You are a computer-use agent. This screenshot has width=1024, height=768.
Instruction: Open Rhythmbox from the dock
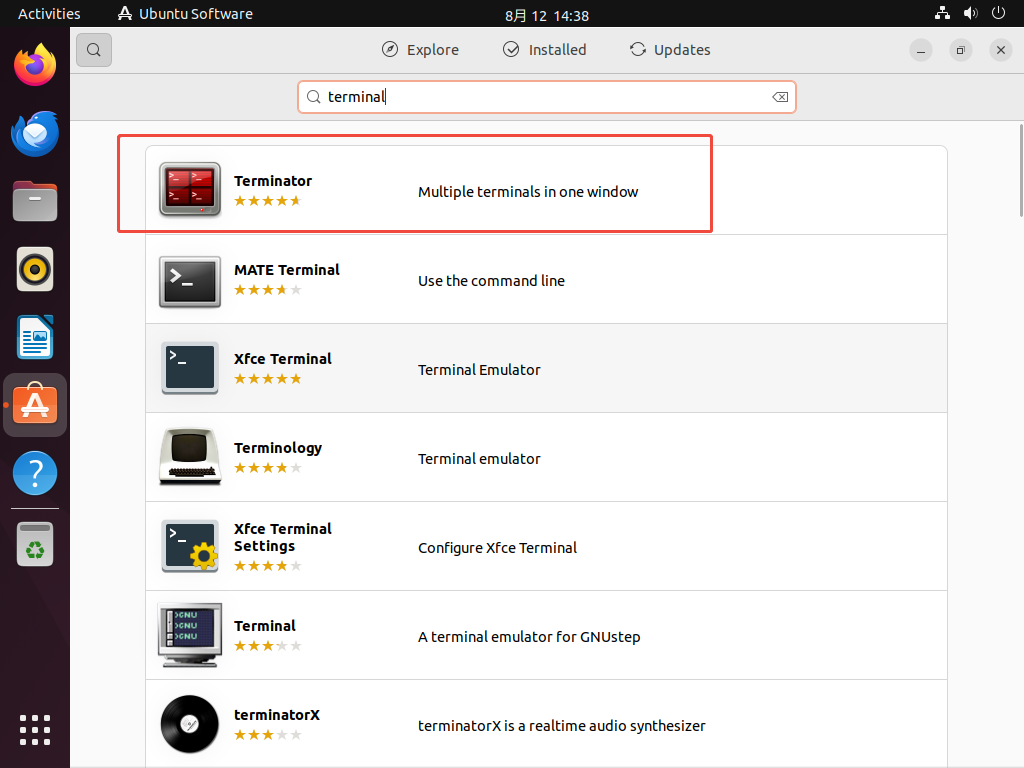point(35,269)
